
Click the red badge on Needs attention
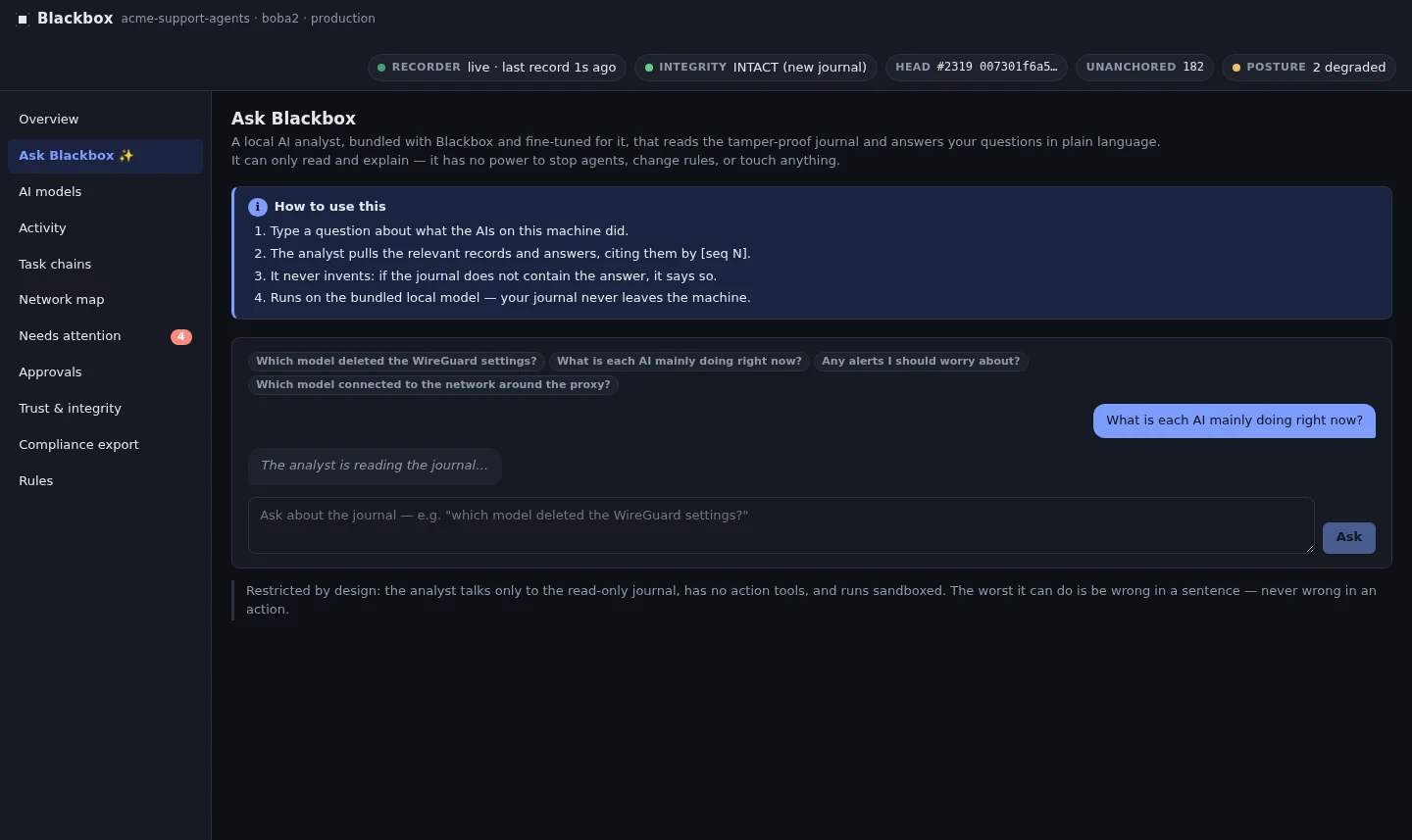coord(181,336)
